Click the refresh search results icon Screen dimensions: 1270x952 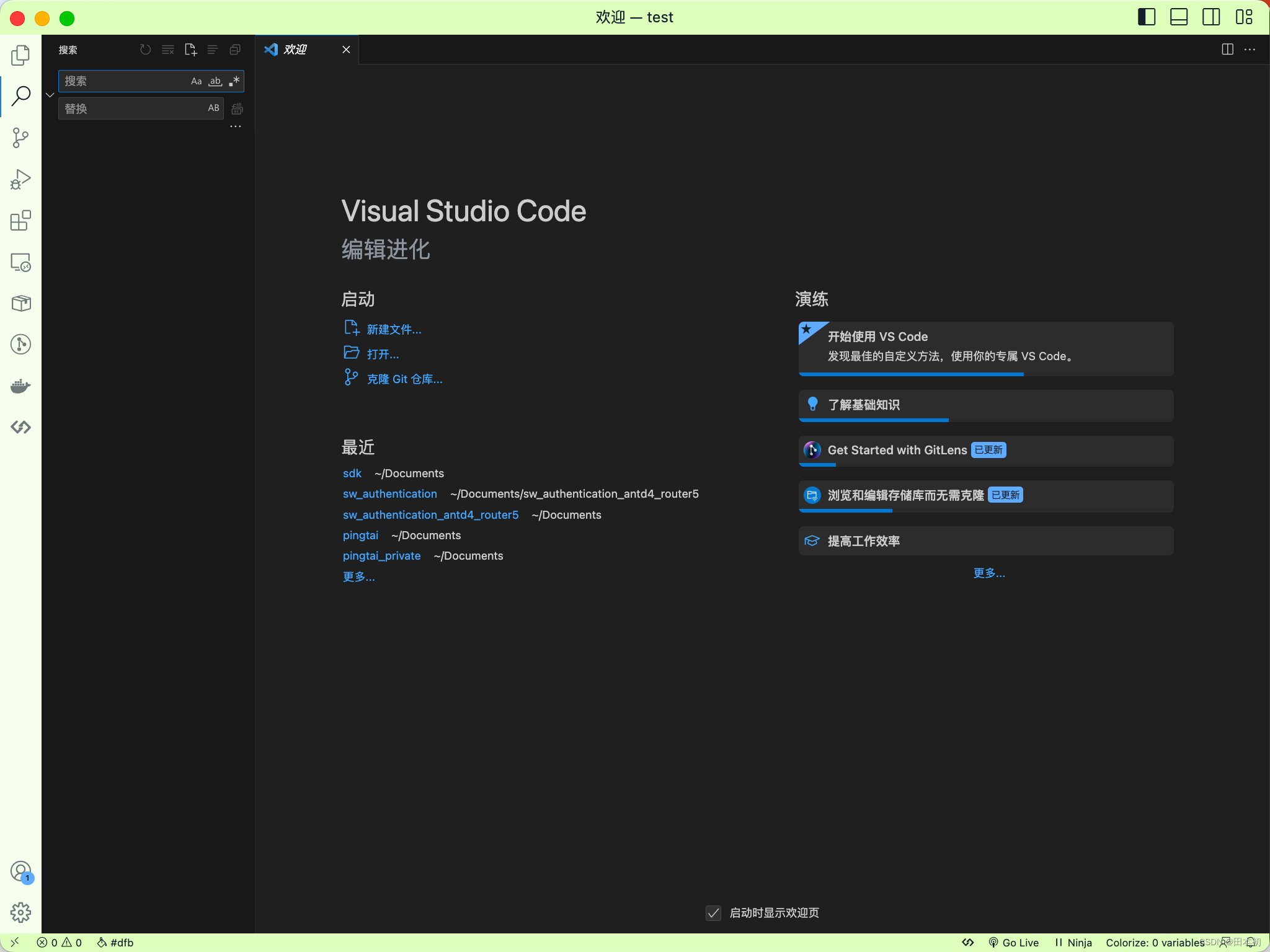[145, 50]
